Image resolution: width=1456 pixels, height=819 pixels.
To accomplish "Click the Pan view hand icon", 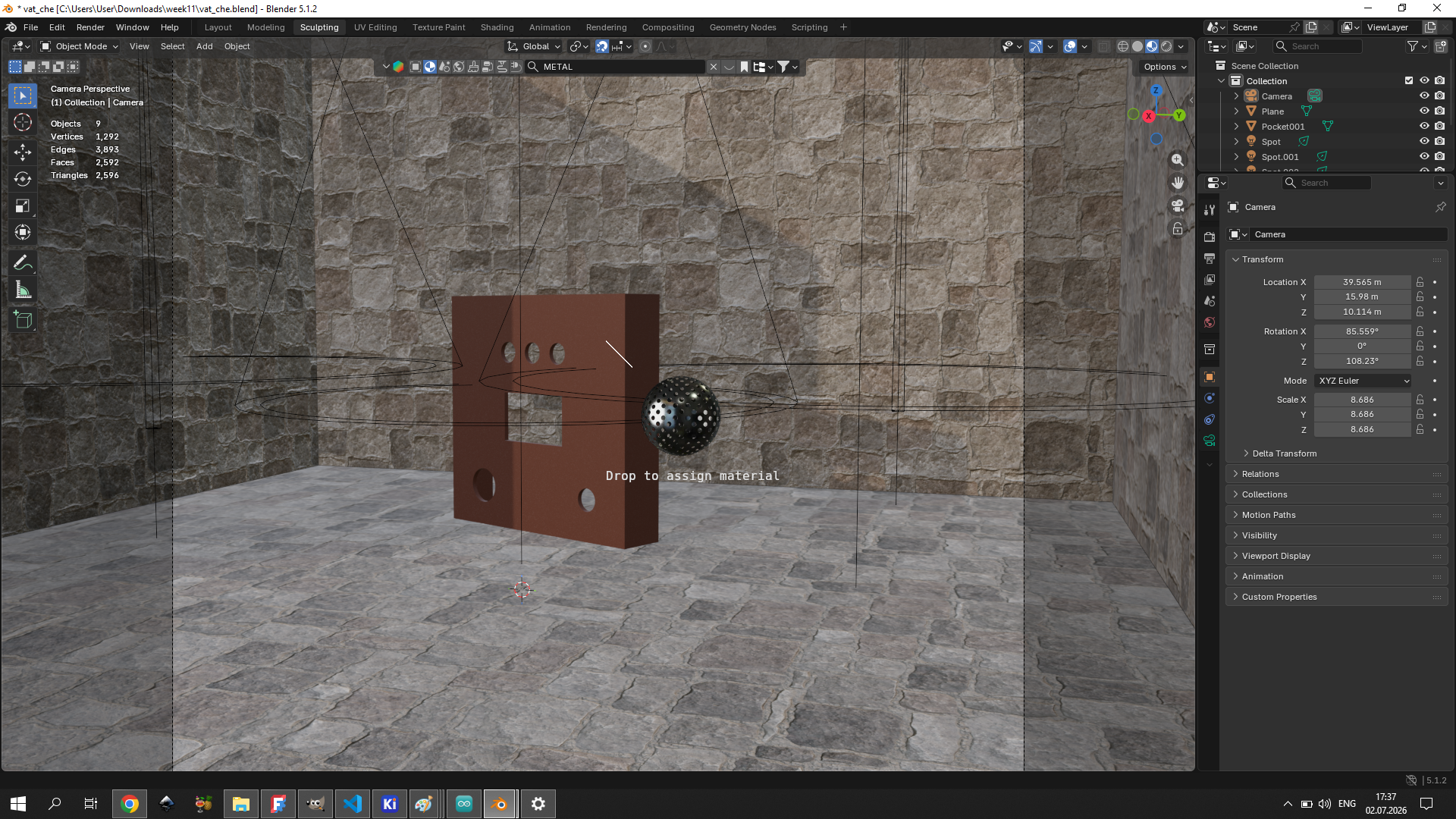I will point(1178,183).
